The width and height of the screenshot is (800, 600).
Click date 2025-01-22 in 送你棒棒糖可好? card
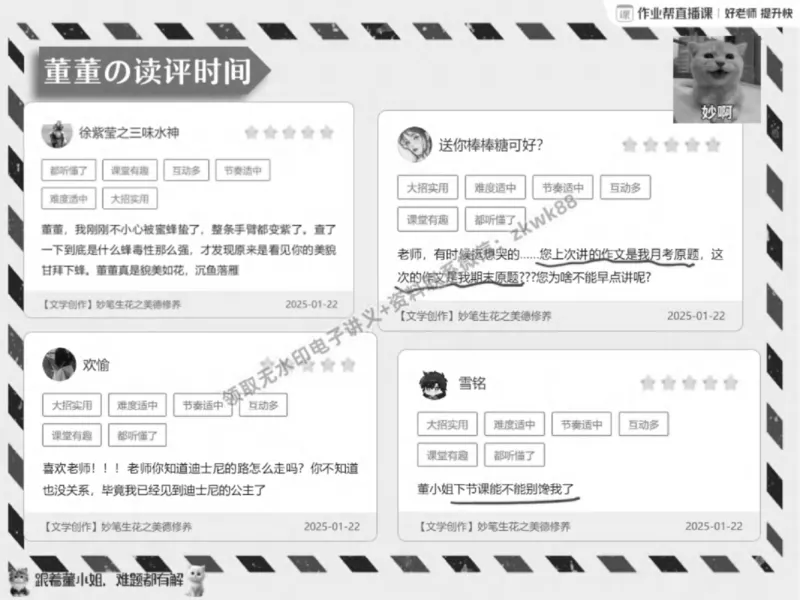[696, 316]
